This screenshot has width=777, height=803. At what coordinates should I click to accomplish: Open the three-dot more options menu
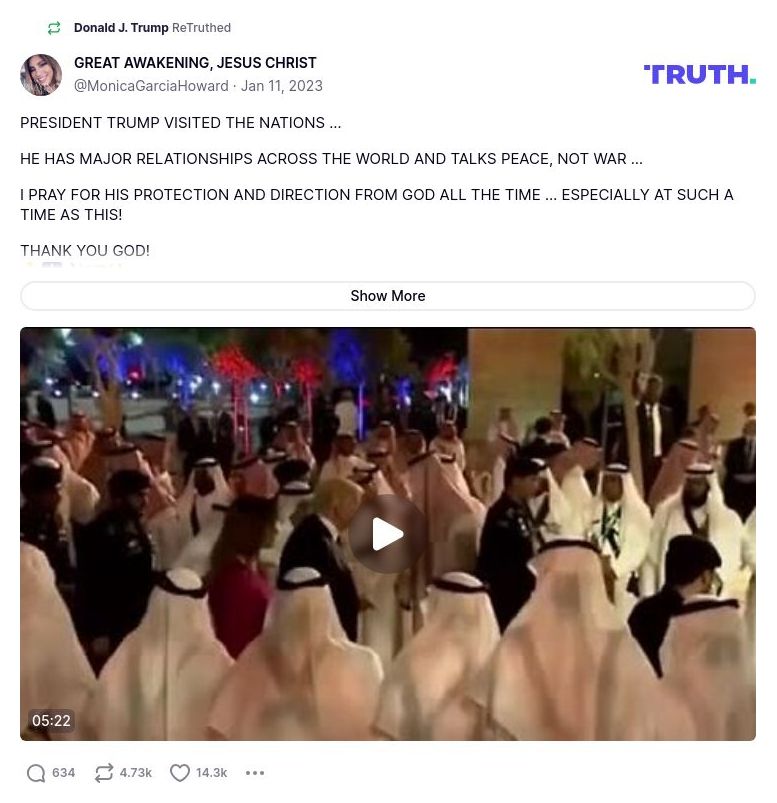(255, 773)
